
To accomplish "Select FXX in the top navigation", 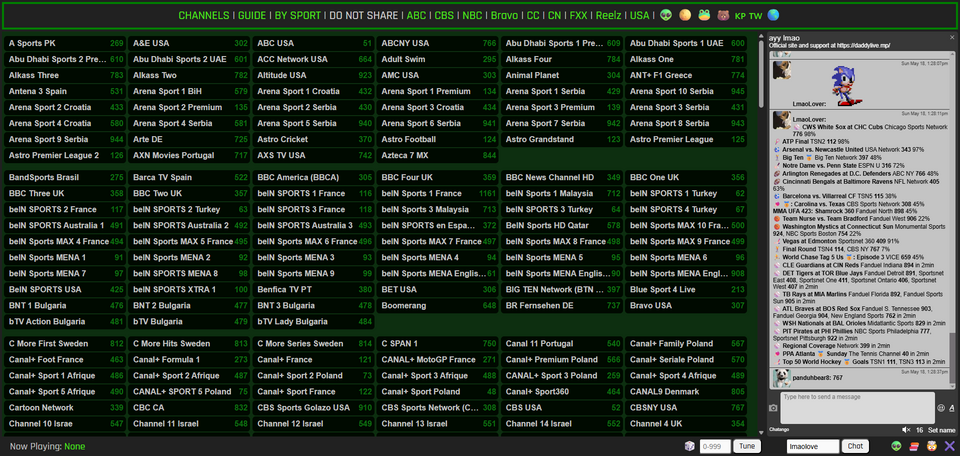I will click(579, 15).
